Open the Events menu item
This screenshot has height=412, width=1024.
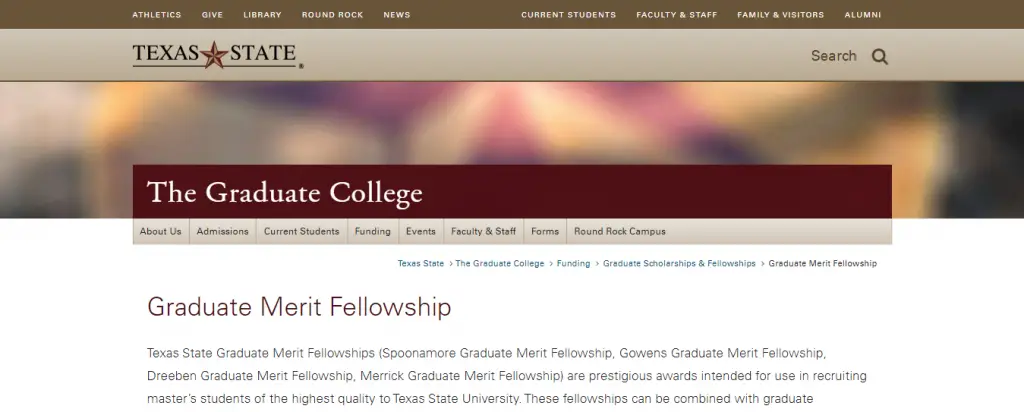(x=420, y=231)
